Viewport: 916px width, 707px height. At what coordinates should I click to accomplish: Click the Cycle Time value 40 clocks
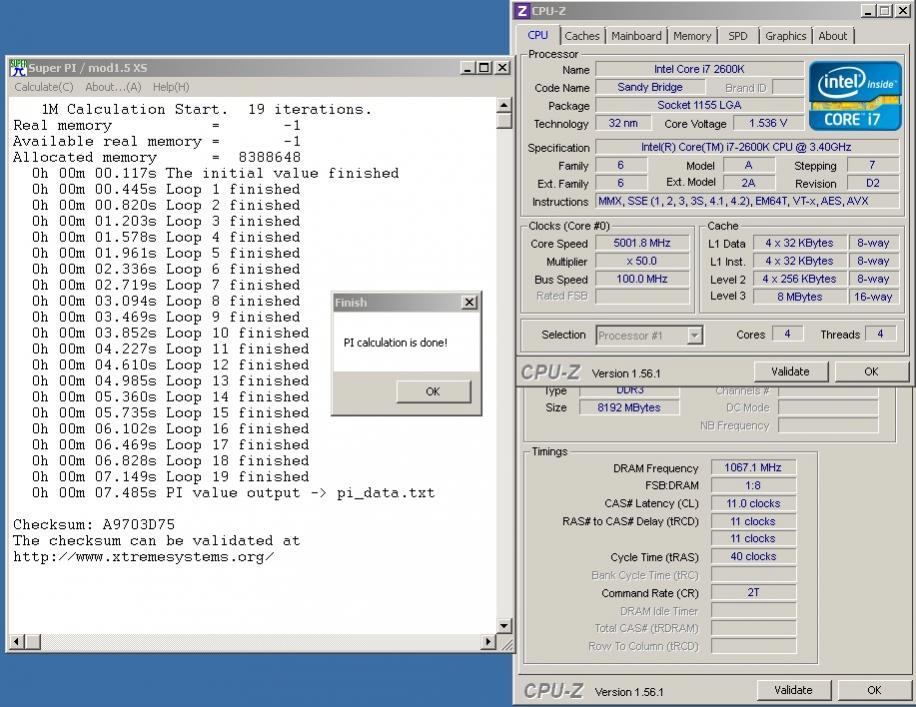point(752,557)
